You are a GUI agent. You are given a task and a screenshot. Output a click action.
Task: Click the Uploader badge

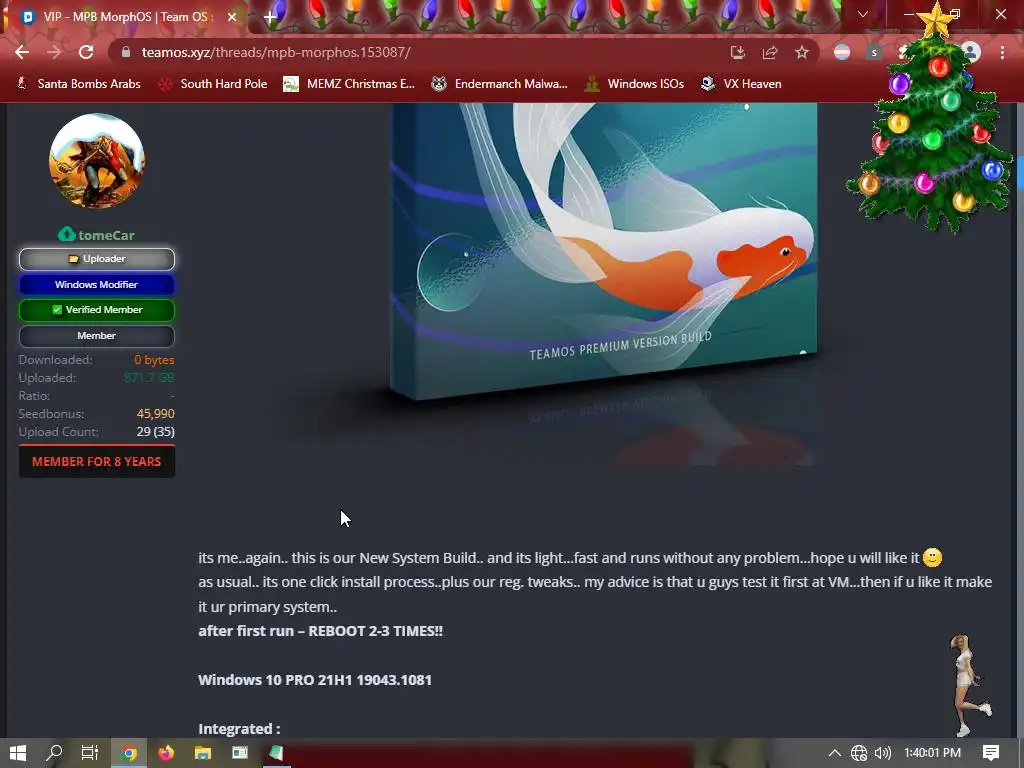point(97,259)
